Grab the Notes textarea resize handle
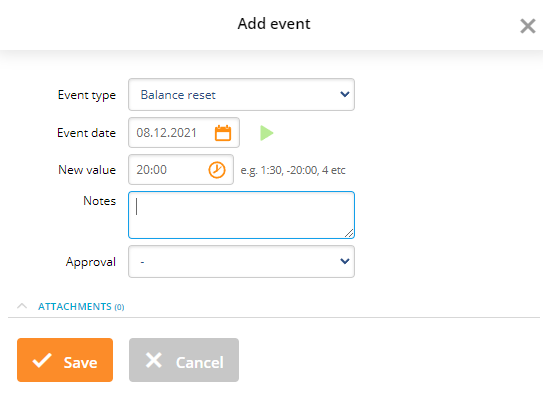The width and height of the screenshot is (543, 398). 349,233
